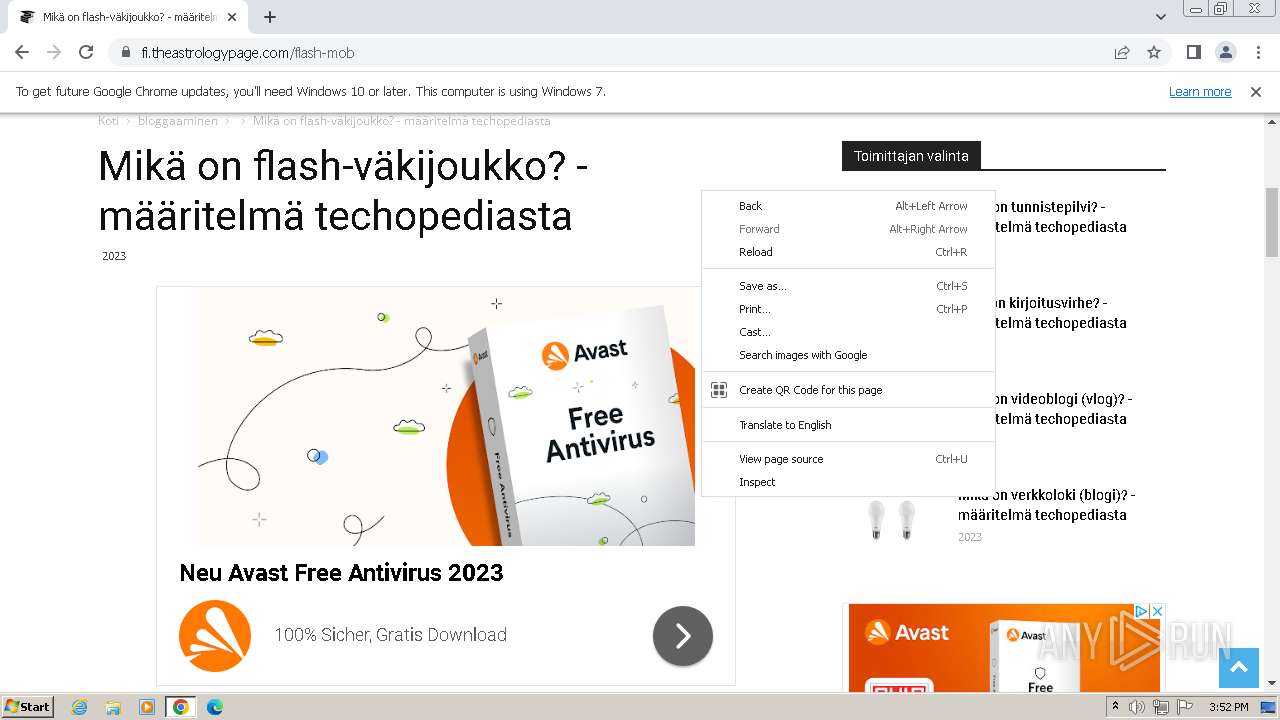Click the Chrome taskbar icon
Viewport: 1280px width, 720px height.
[x=181, y=707]
